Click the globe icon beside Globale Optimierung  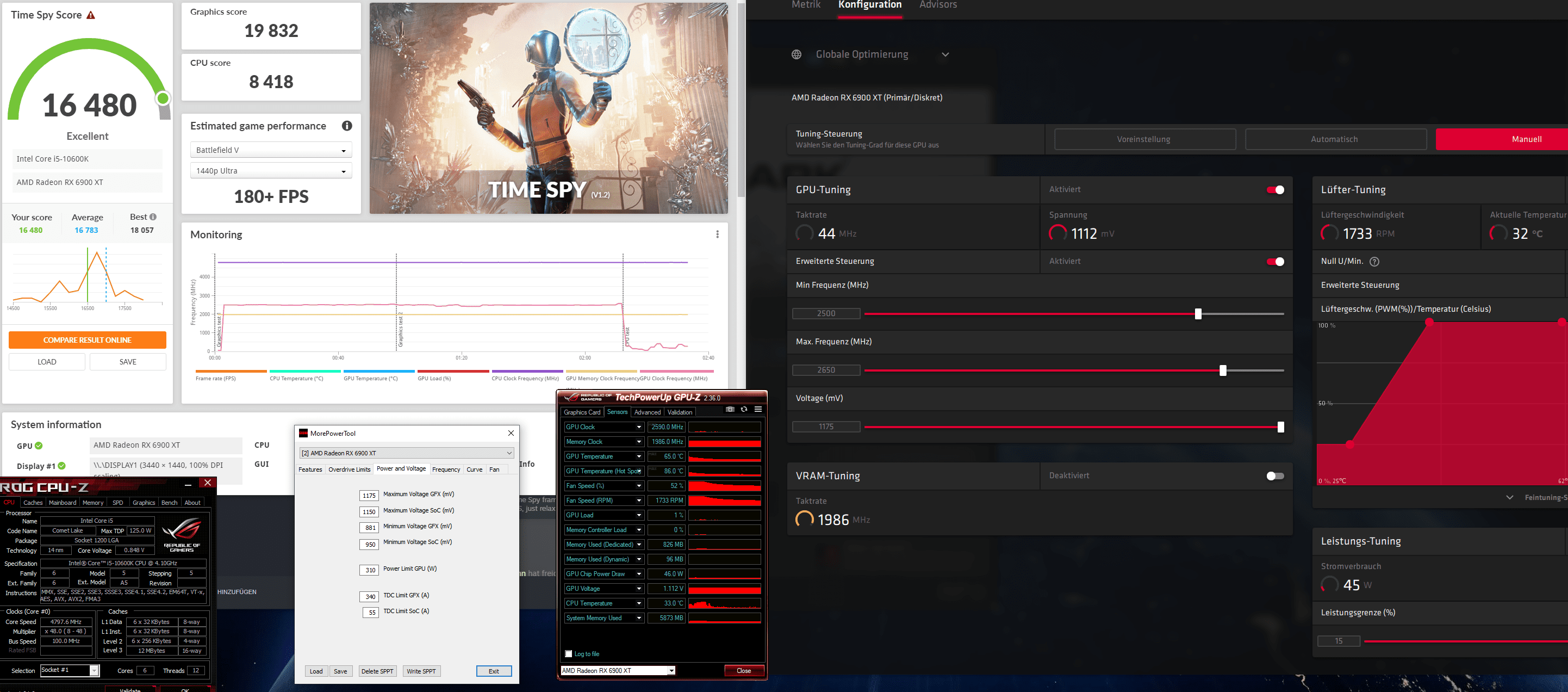click(x=796, y=54)
